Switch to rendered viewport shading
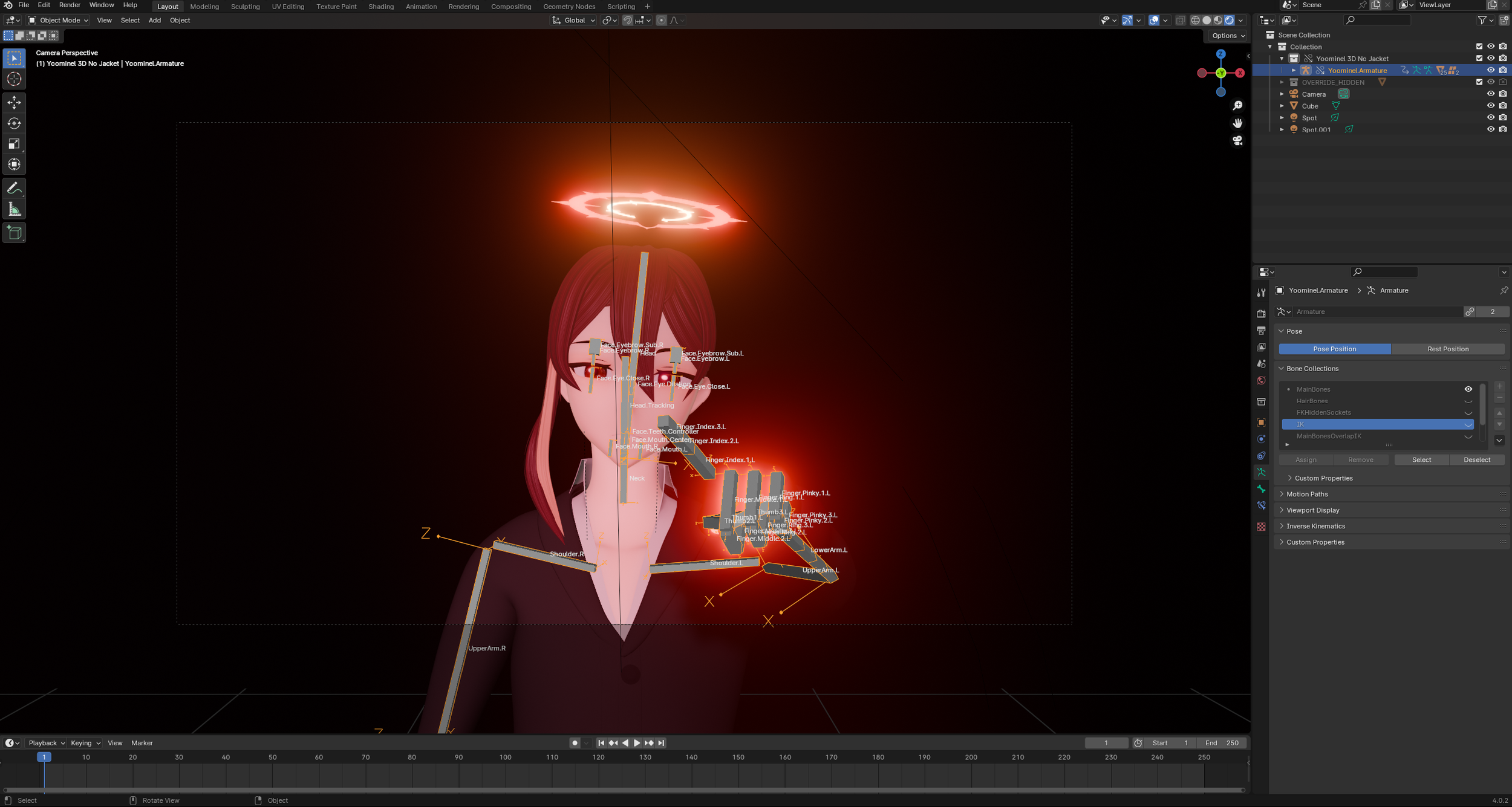 pos(1230,21)
